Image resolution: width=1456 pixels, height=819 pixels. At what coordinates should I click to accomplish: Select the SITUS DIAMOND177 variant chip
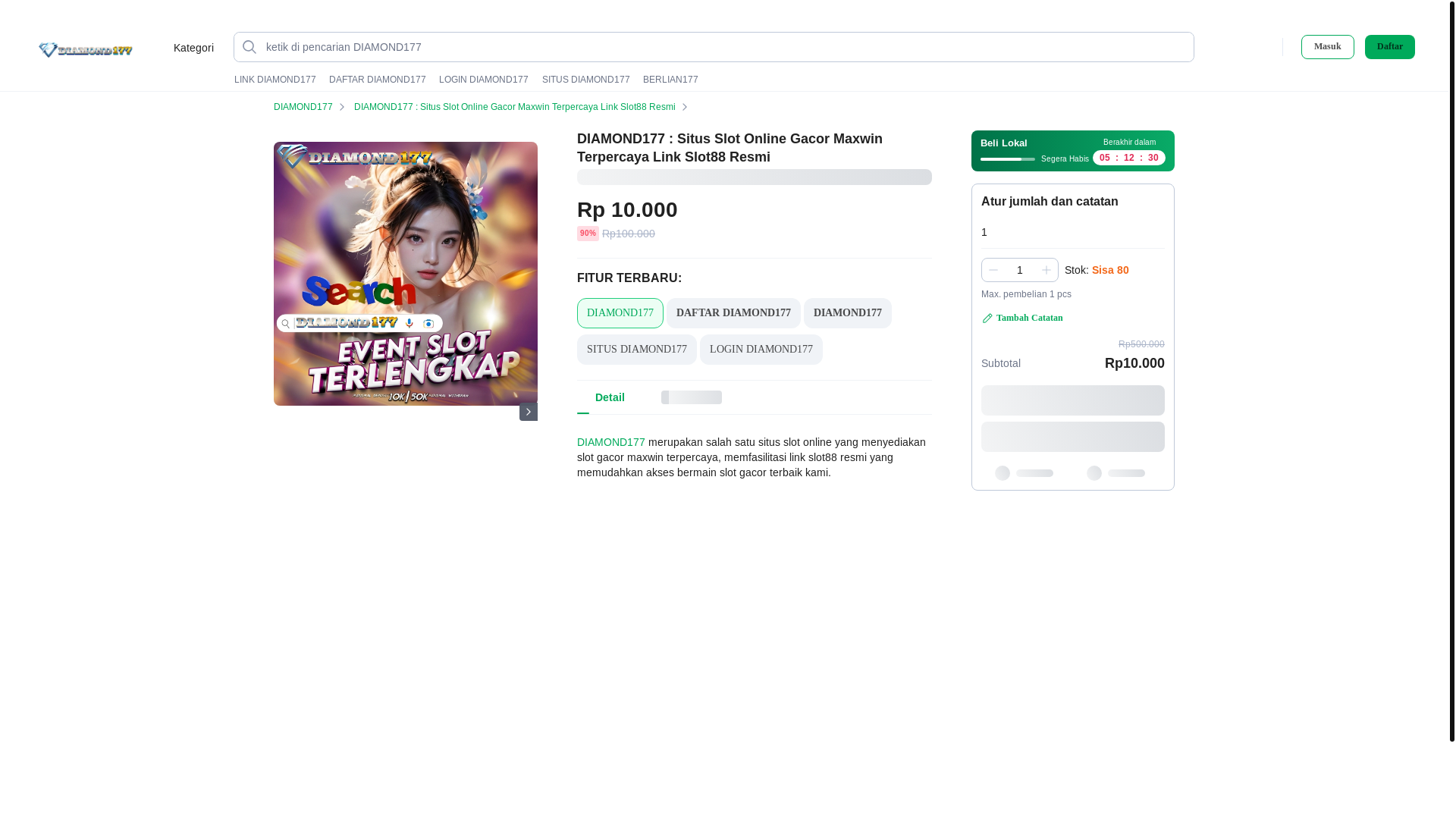[637, 350]
